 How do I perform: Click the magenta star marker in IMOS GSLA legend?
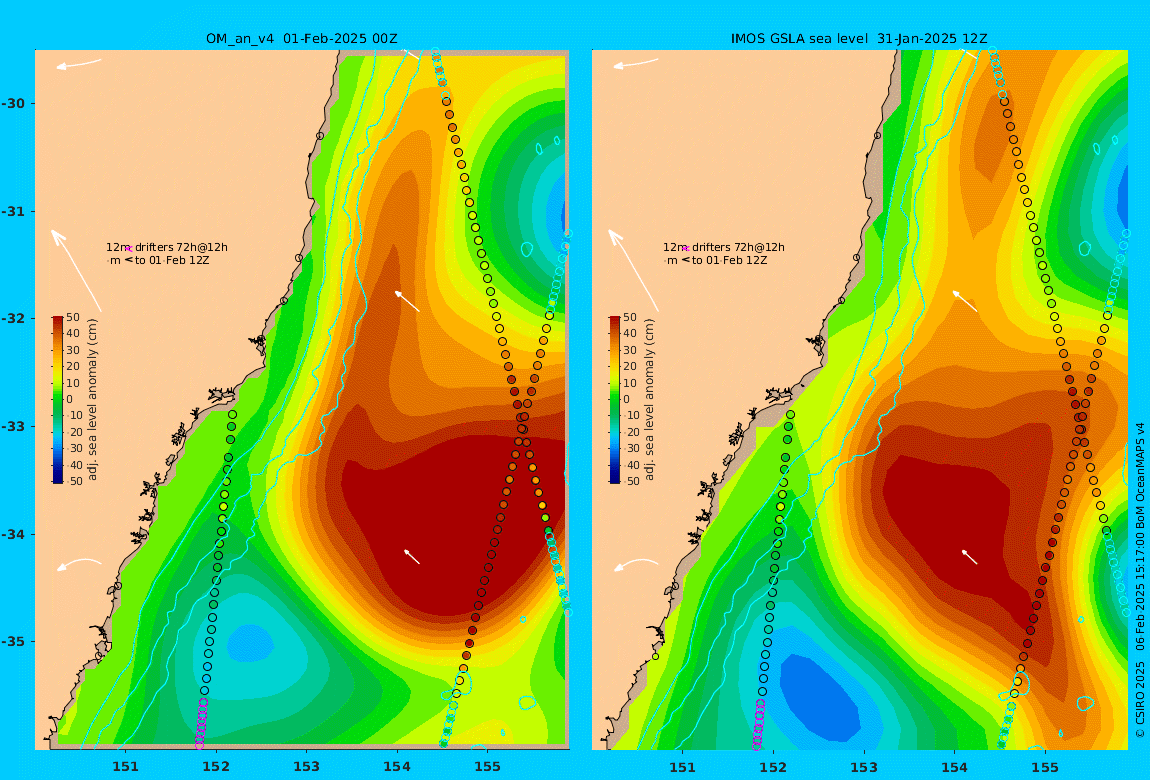click(x=686, y=249)
